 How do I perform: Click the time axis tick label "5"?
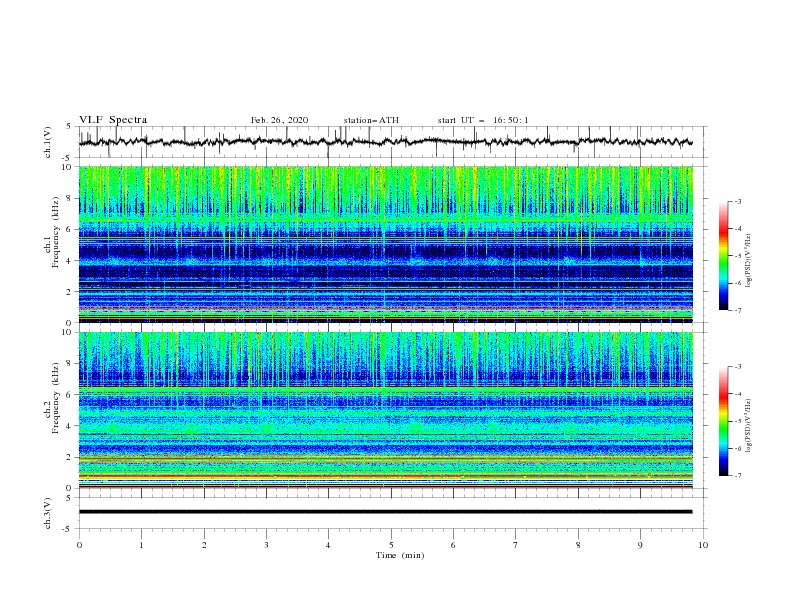point(391,545)
